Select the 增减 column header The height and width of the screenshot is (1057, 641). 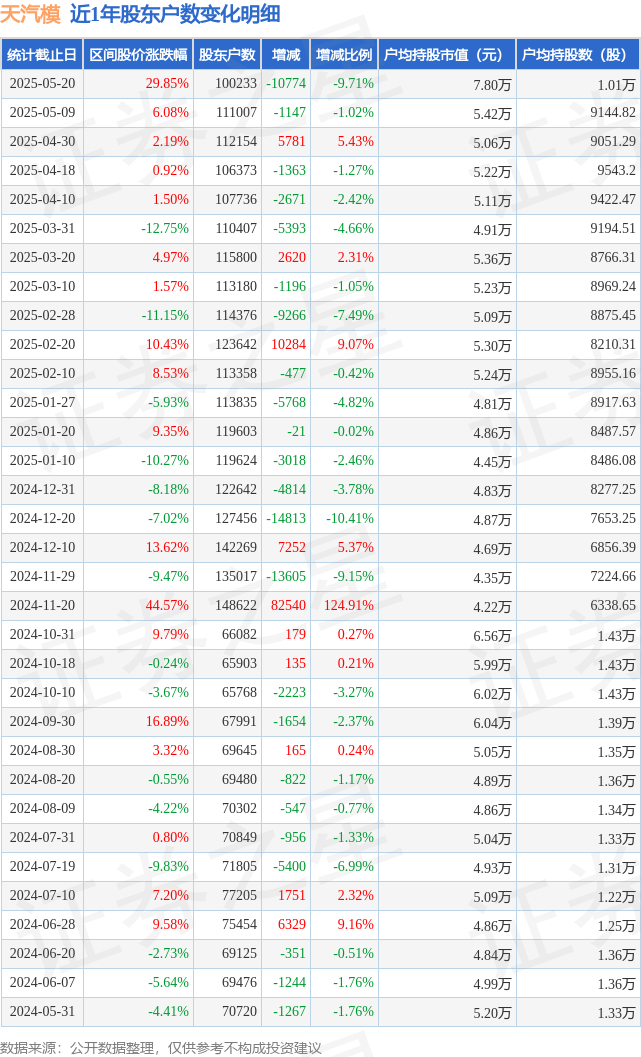coord(286,55)
